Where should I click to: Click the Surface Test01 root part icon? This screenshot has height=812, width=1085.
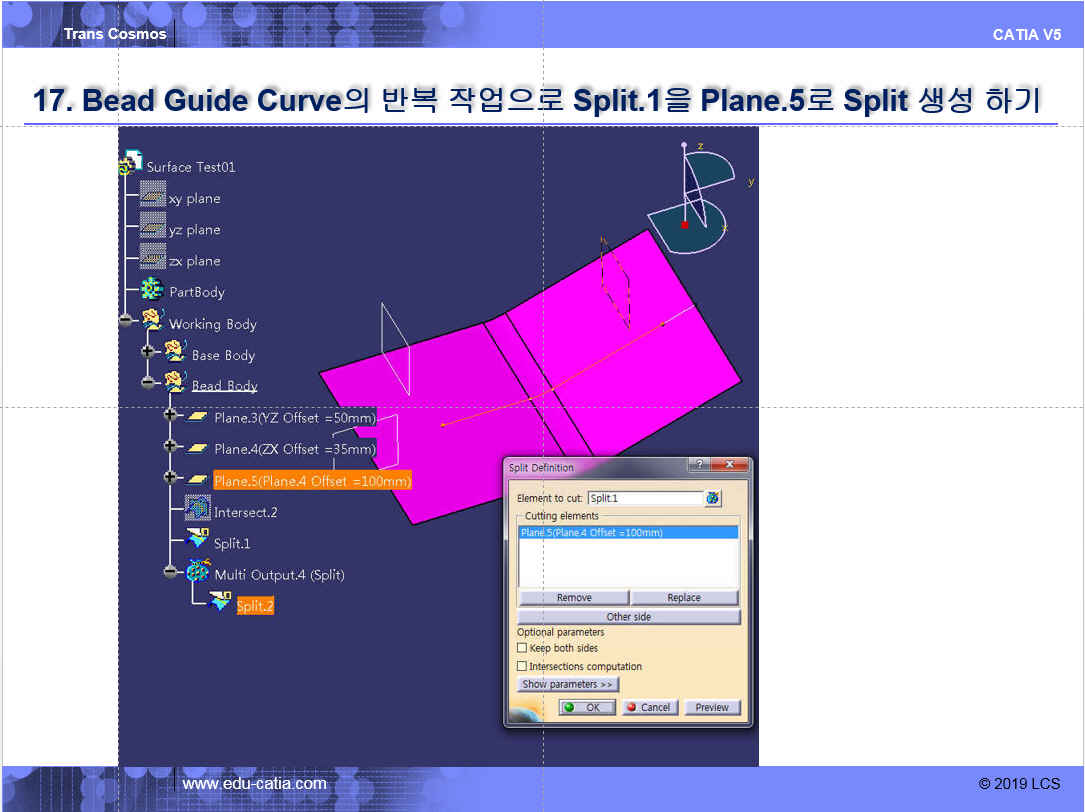click(130, 163)
